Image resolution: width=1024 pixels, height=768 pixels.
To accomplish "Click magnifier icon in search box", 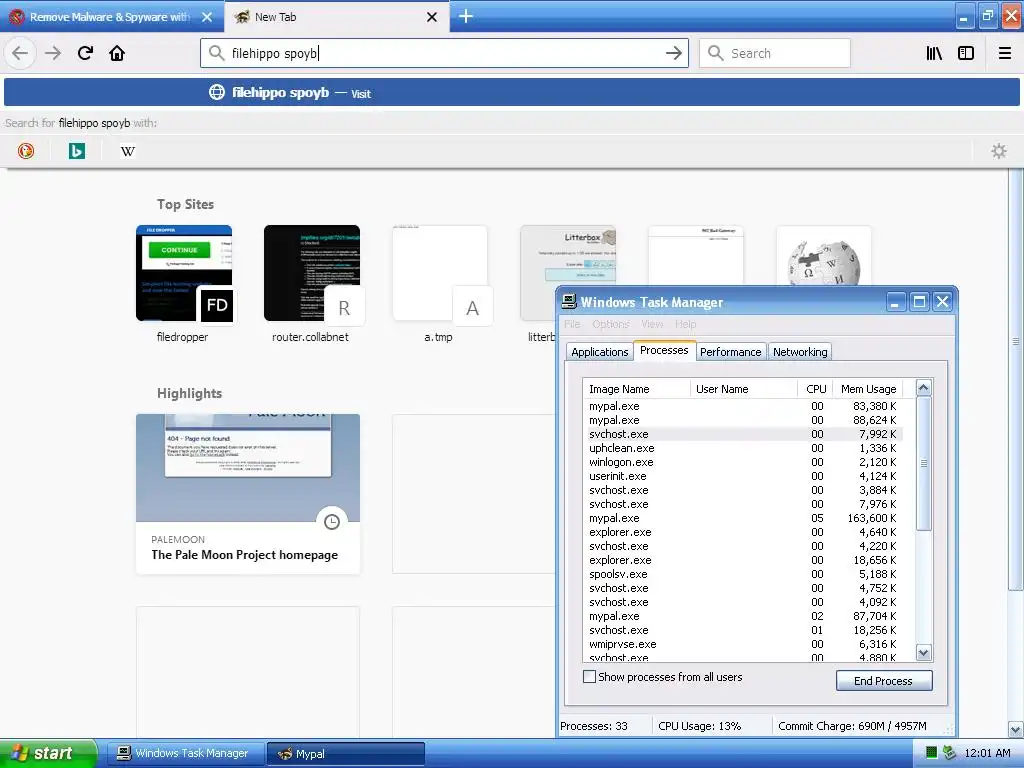I will pyautogui.click(x=716, y=53).
